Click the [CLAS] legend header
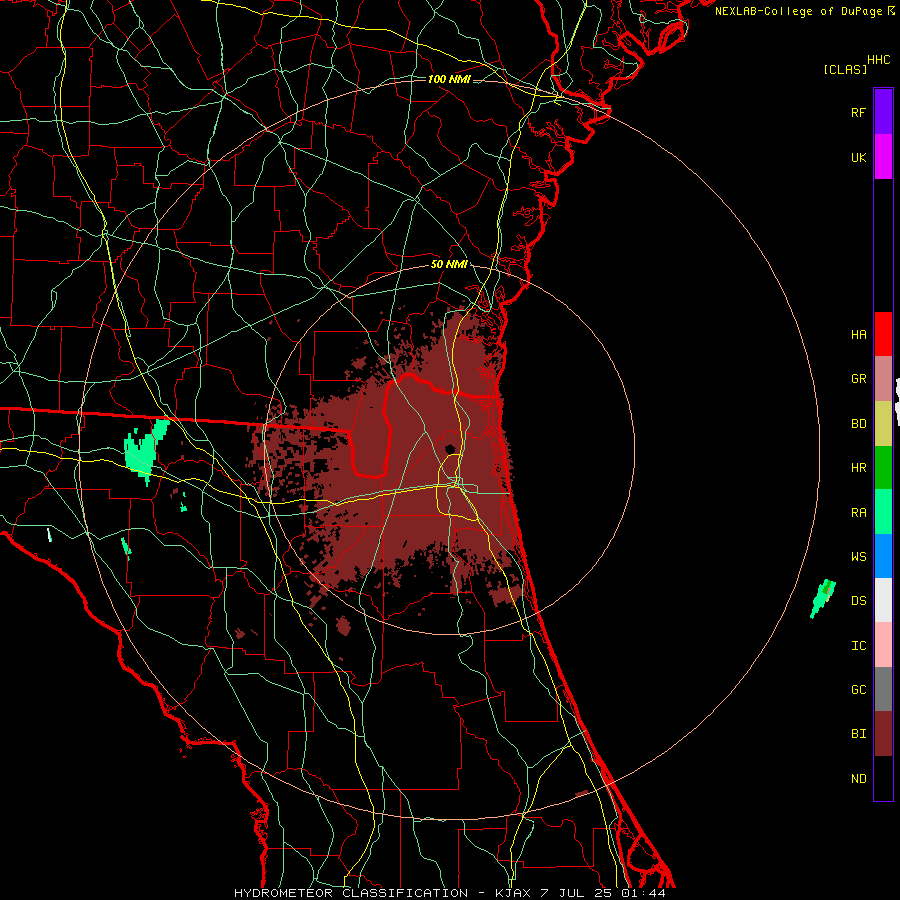 tap(845, 70)
